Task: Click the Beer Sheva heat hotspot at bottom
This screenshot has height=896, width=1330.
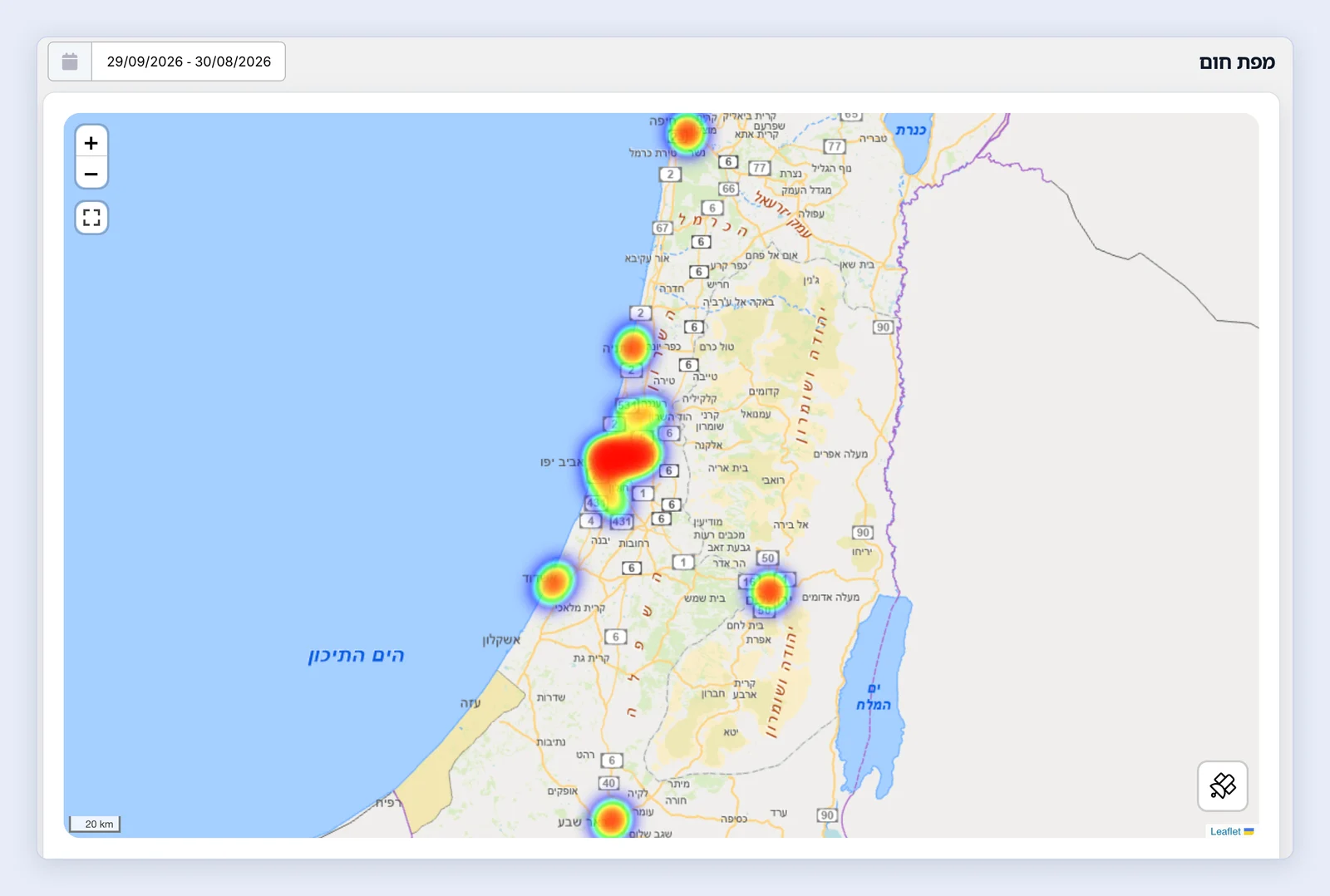Action: (612, 819)
